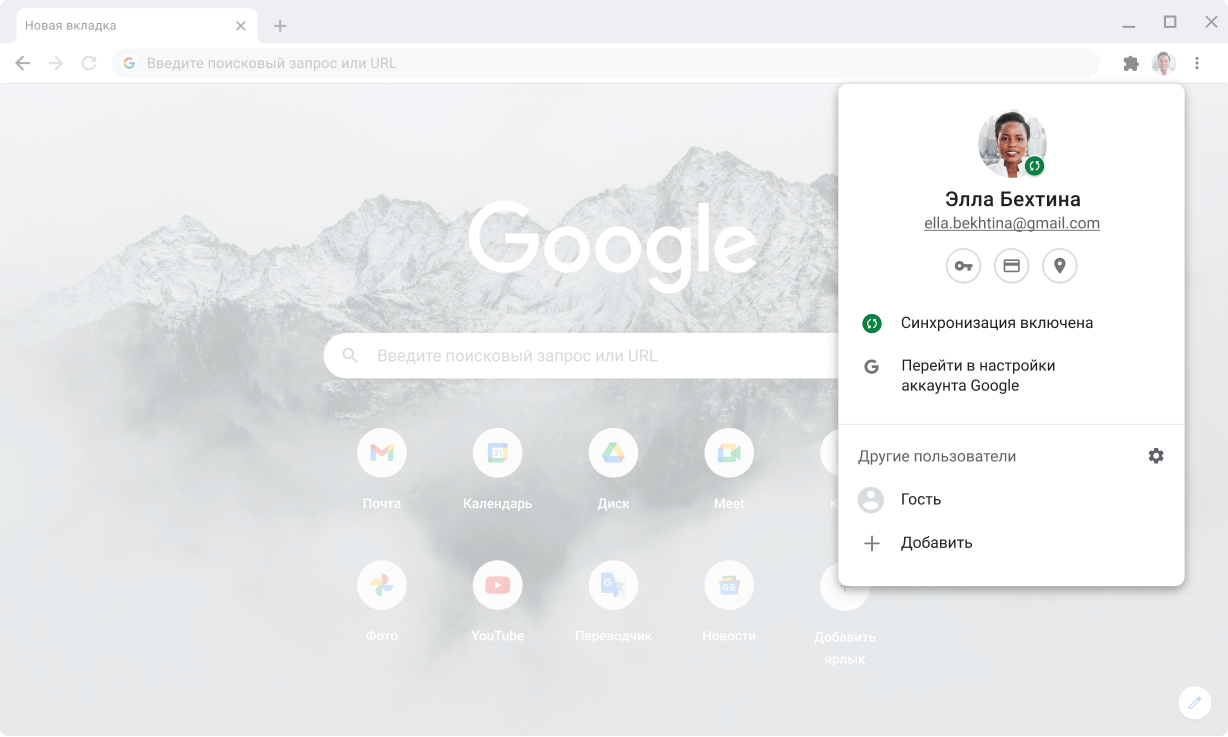Click the ella.bekhtina@gmail.com email link
Screen dimensions: 1228x737
click(x=1012, y=224)
